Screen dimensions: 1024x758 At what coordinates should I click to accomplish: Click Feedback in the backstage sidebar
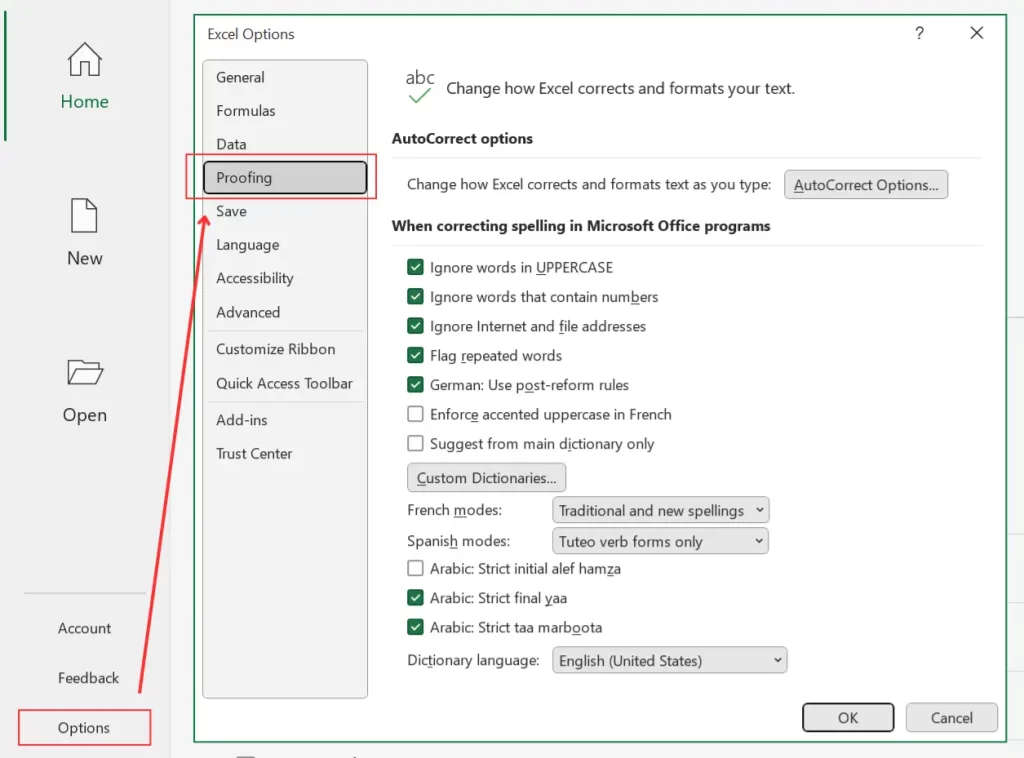88,678
